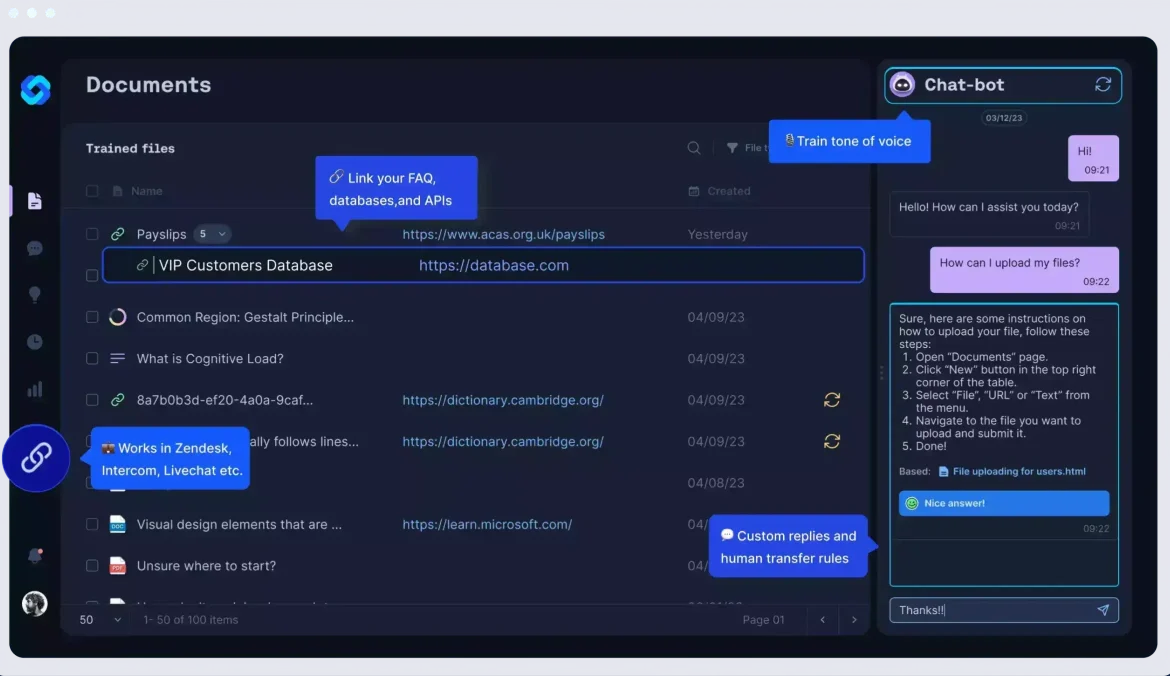This screenshot has height=676, width=1170.
Task: Click the highlighted link icon in the sidebar
Action: [36, 458]
